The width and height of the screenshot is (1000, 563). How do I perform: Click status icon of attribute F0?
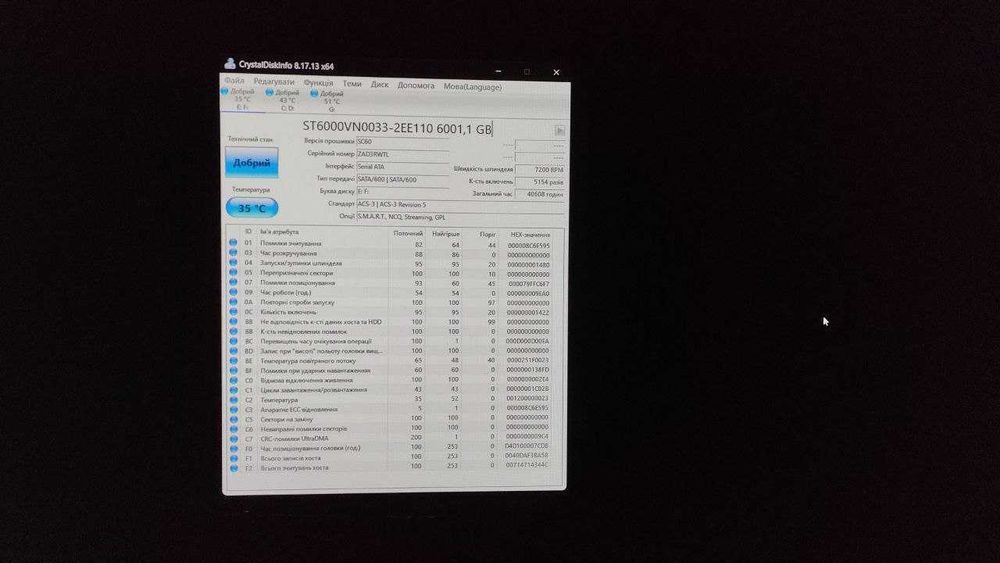click(x=233, y=449)
